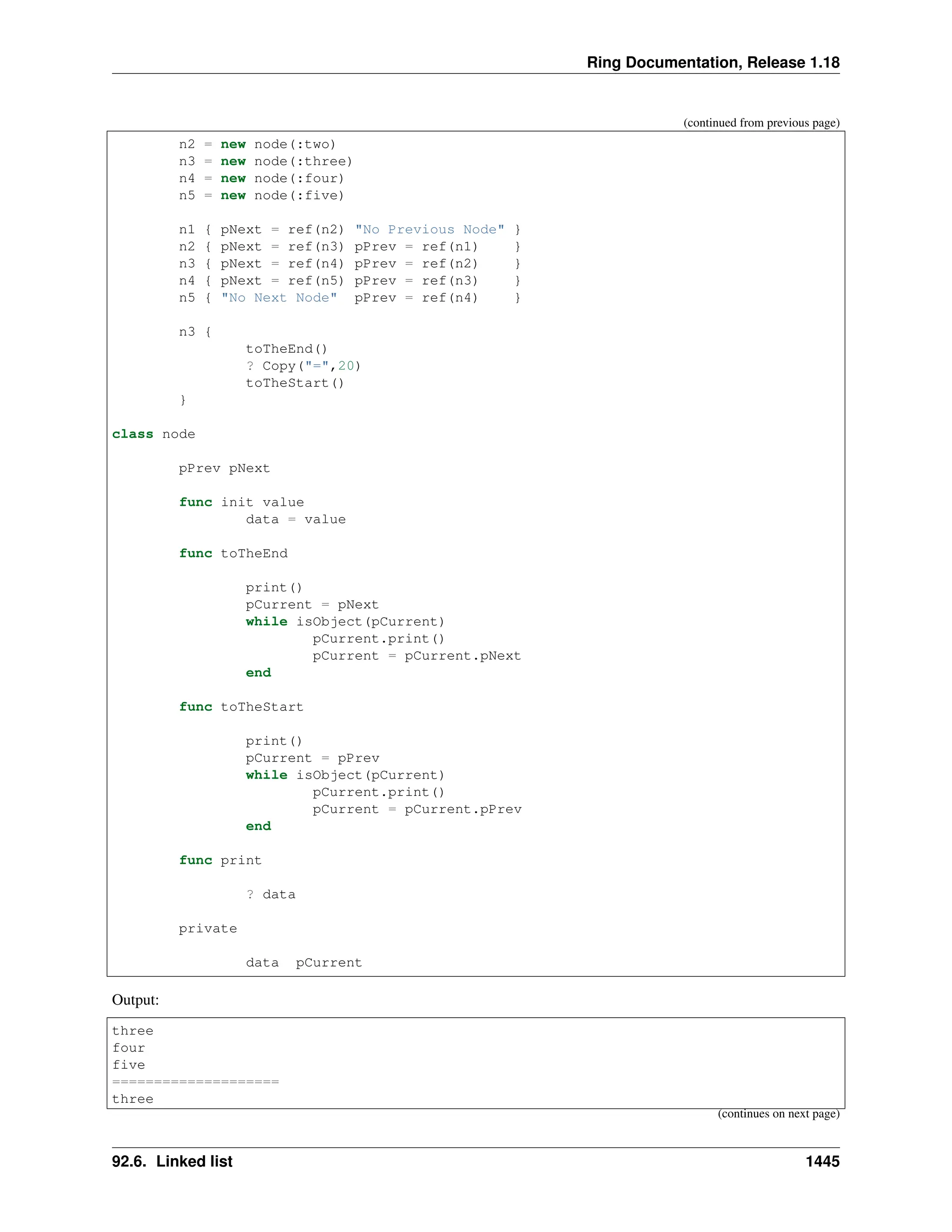Click the '? Copy("=",20)' line
The width and height of the screenshot is (952, 1232).
click(304, 365)
